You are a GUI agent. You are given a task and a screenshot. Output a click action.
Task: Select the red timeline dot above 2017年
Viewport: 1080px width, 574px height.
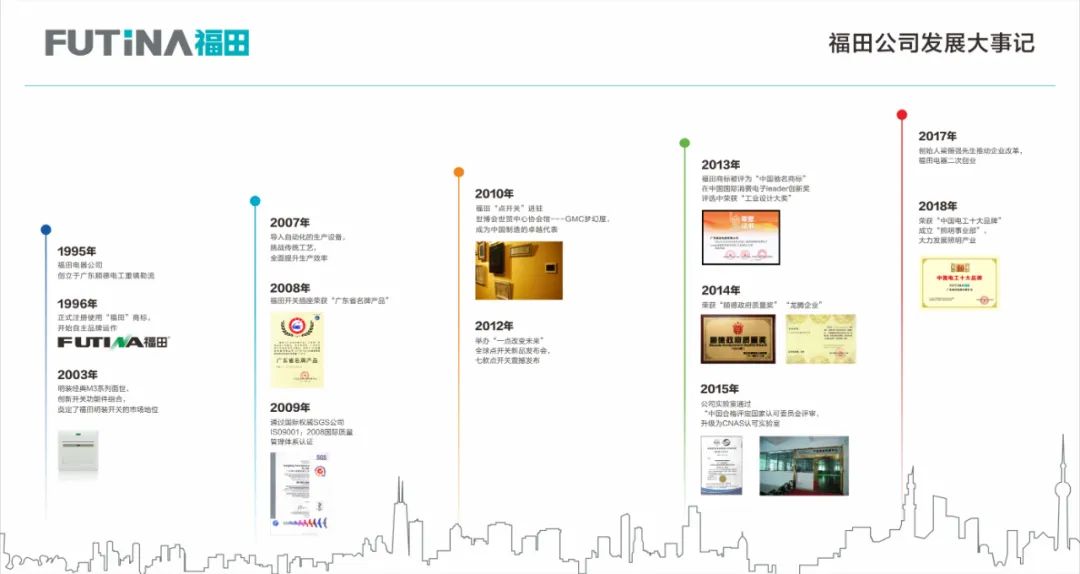(x=902, y=114)
